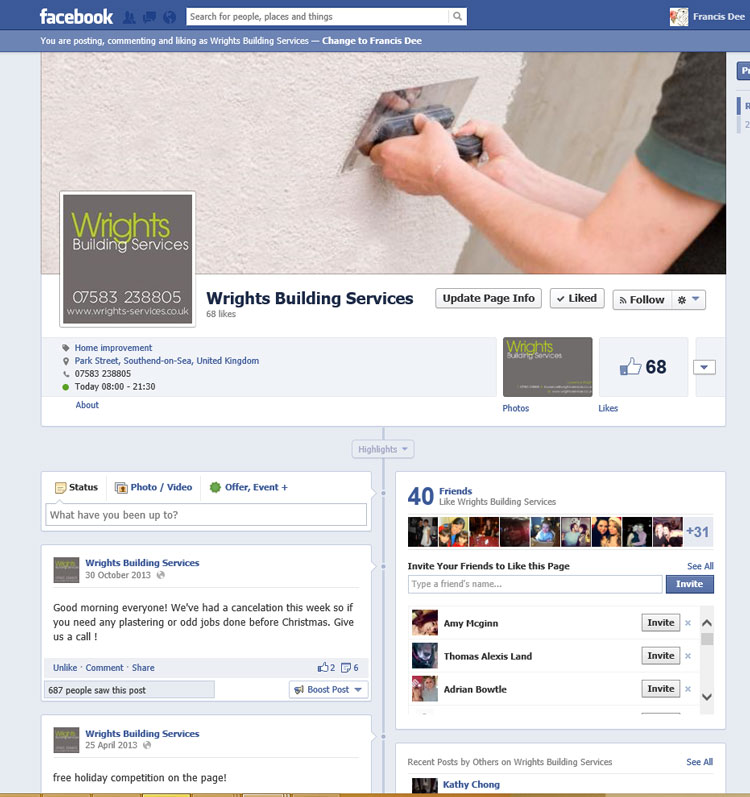Click the search people, places and things field
This screenshot has width=750, height=797.
point(318,16)
